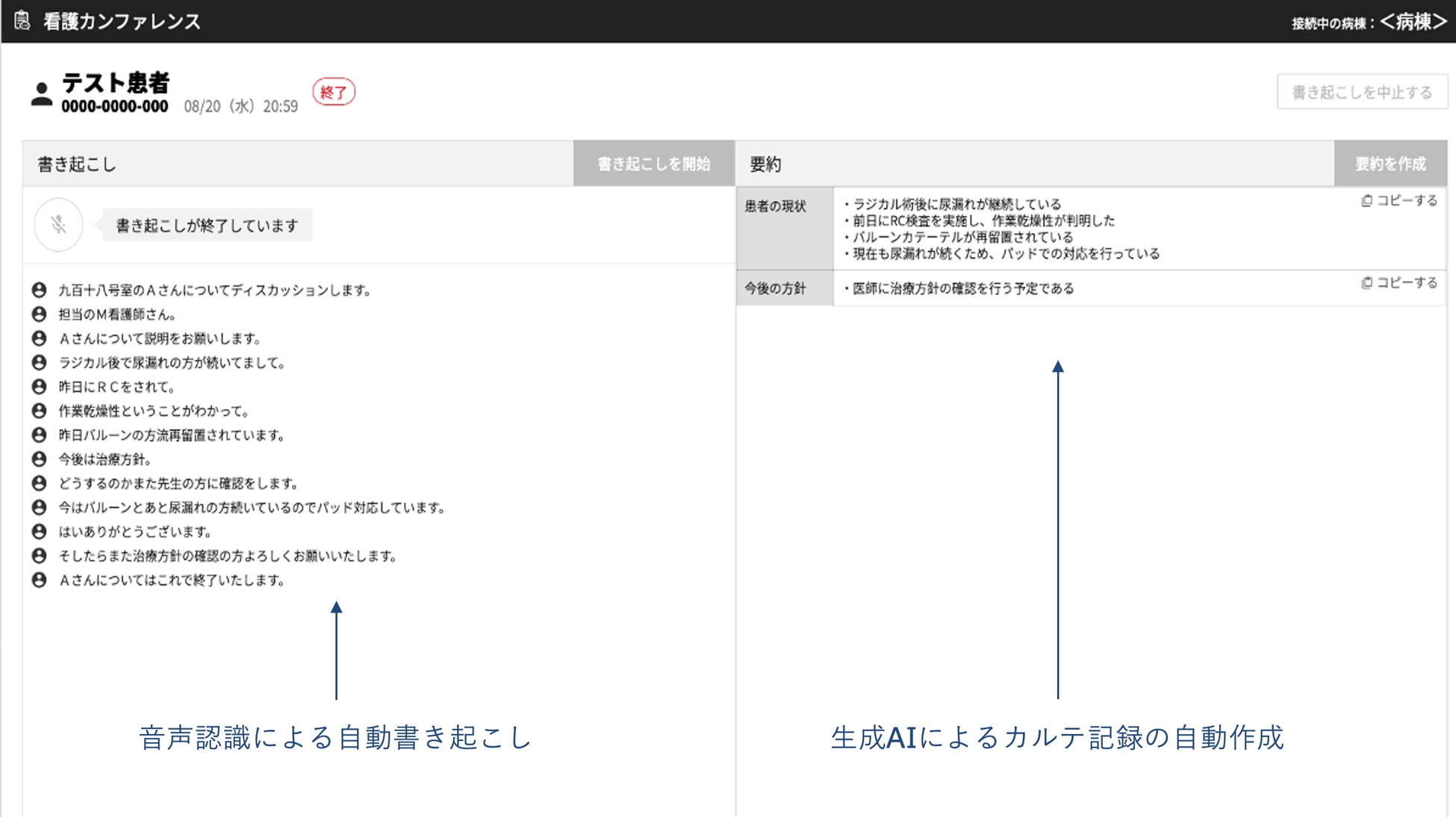Click the patient silhouette icon beside テスト患者
The image size is (1456, 817).
(x=42, y=95)
